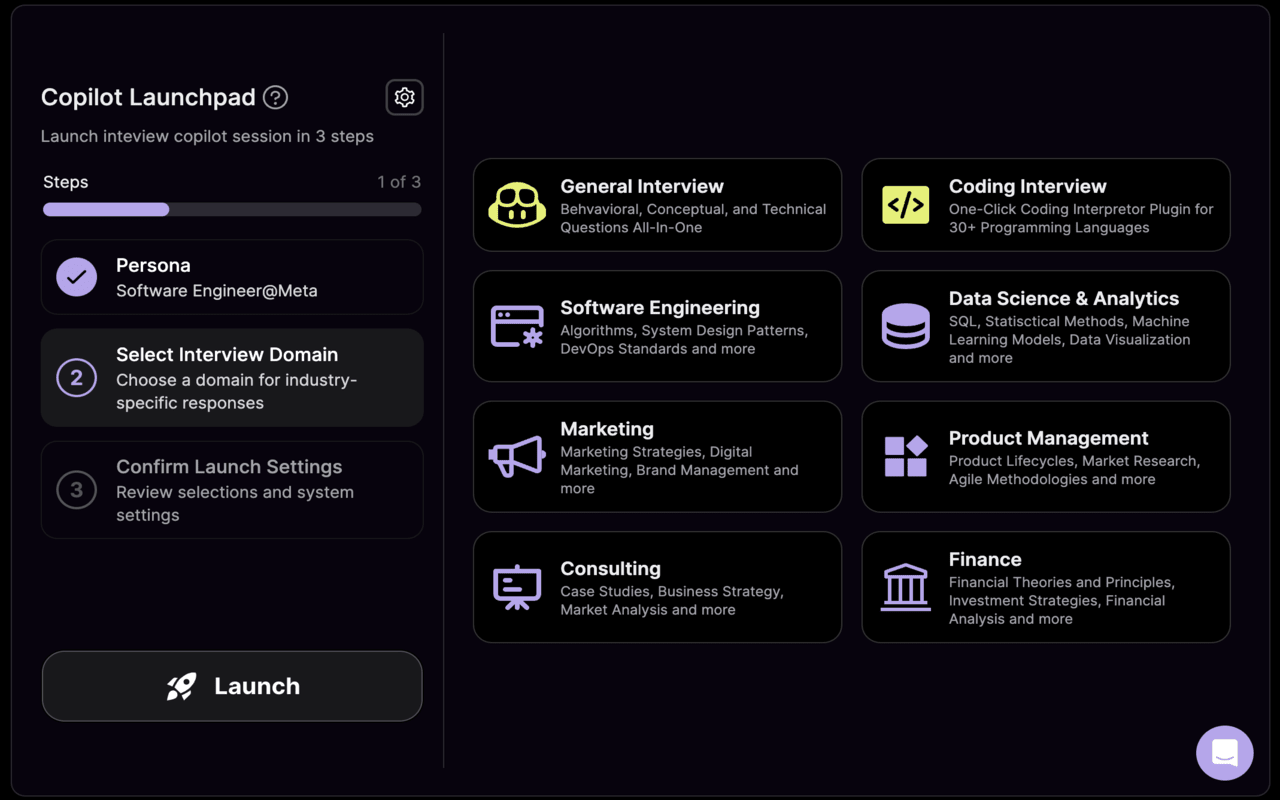Click the Persona step checkmark circle
Image resolution: width=1280 pixels, height=800 pixels.
(77, 277)
